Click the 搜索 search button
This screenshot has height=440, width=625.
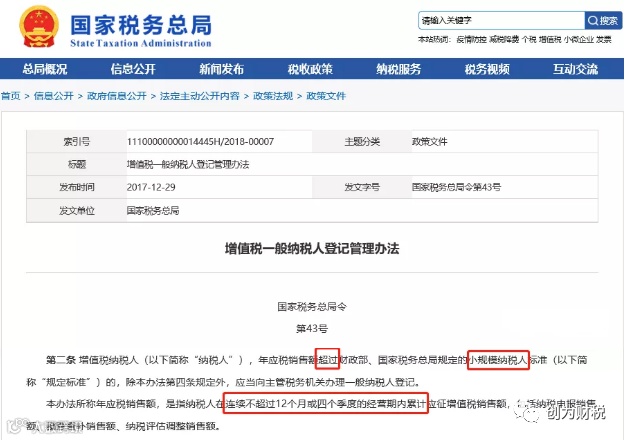point(603,20)
